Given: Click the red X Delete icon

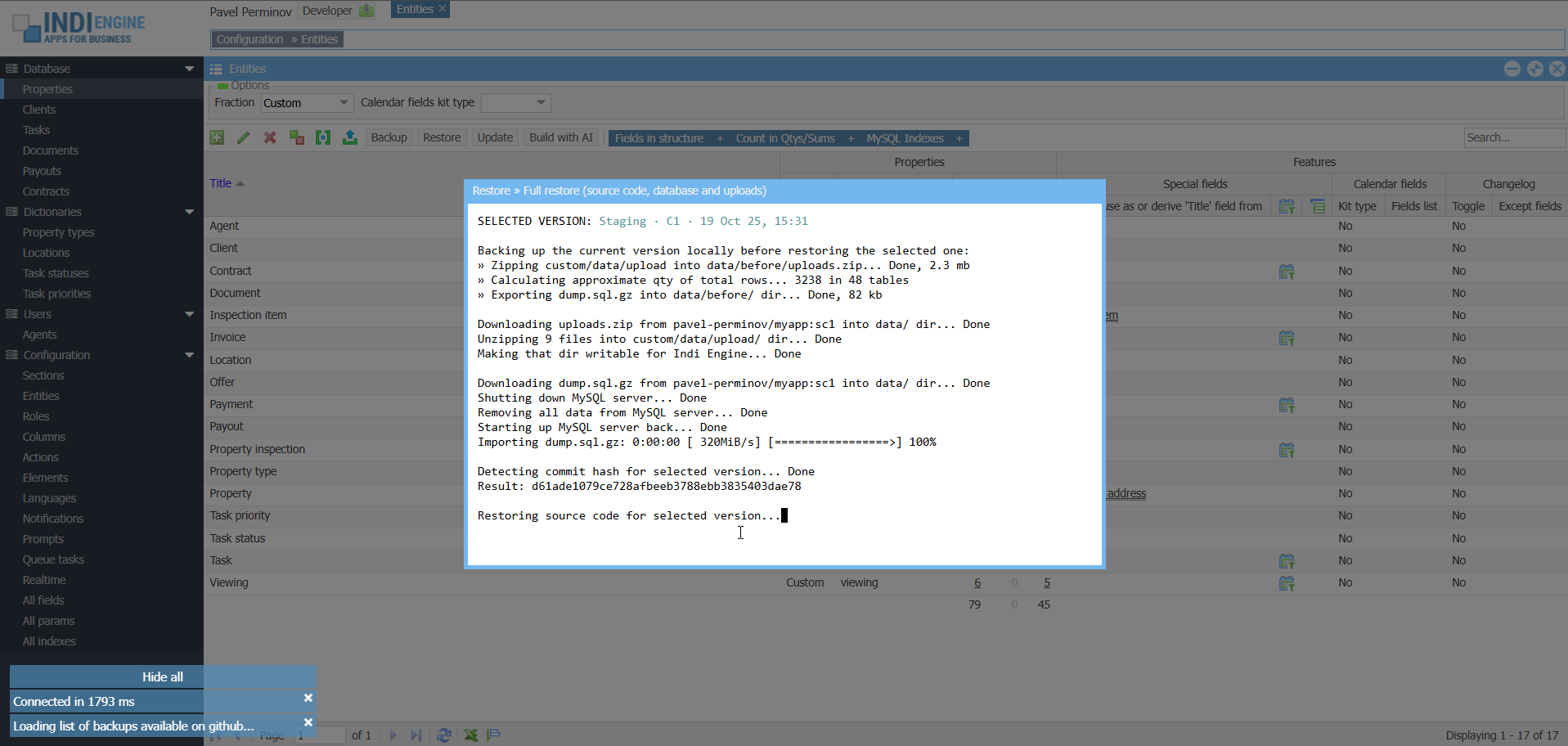Looking at the screenshot, I should [x=270, y=137].
